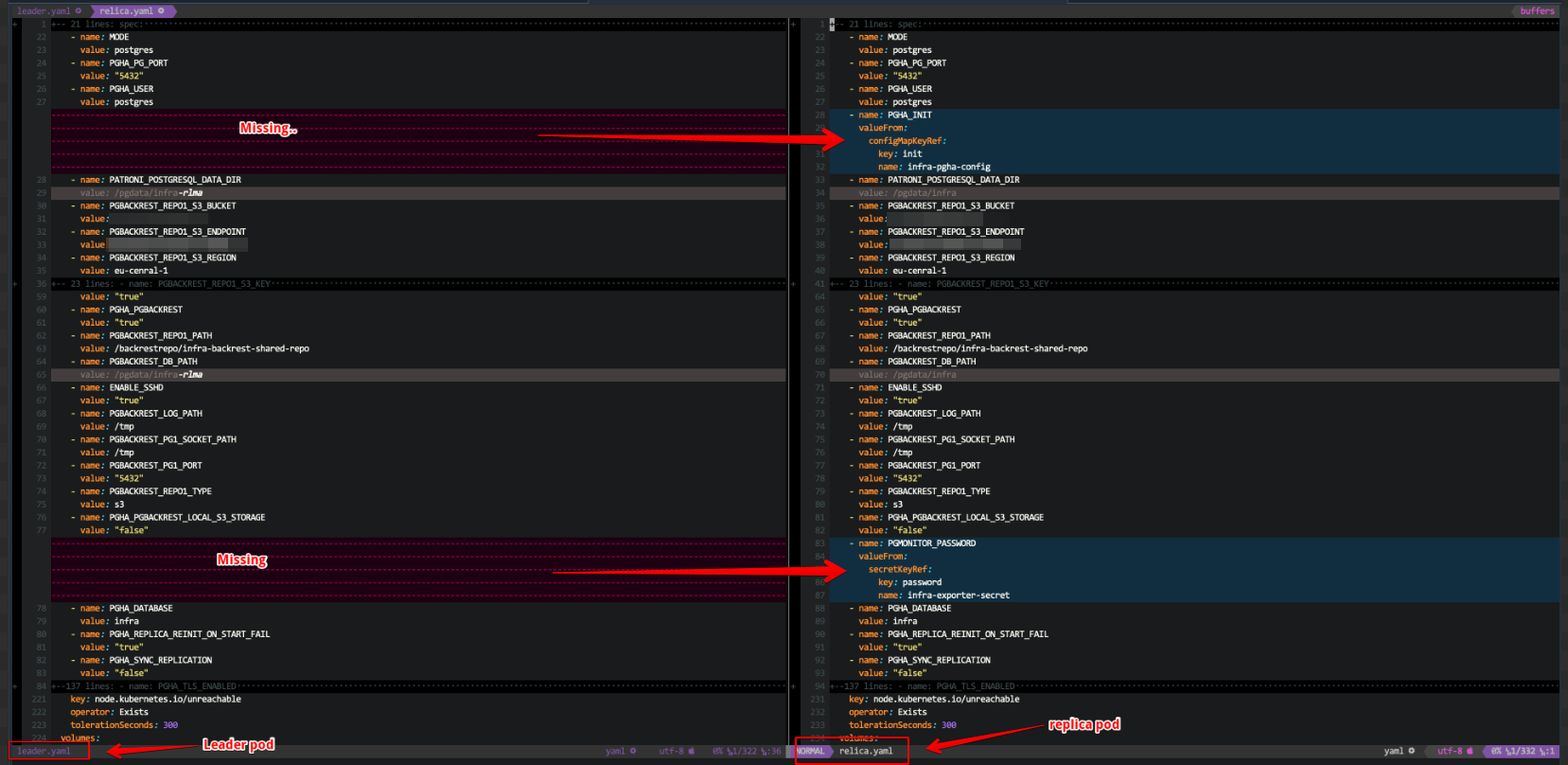
Task: Click 'value: s3' in left pane
Action: point(102,505)
